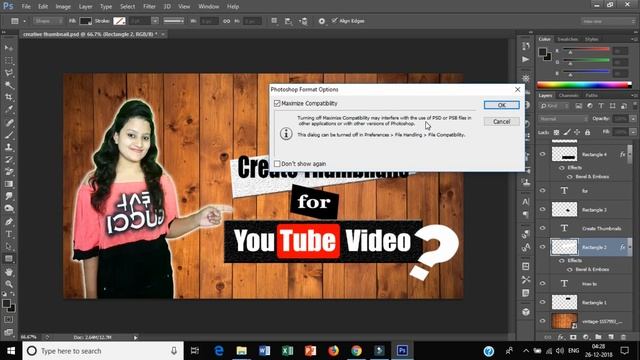The width and height of the screenshot is (640, 360).
Task: Switch to the Swatches tab
Action: (567, 39)
